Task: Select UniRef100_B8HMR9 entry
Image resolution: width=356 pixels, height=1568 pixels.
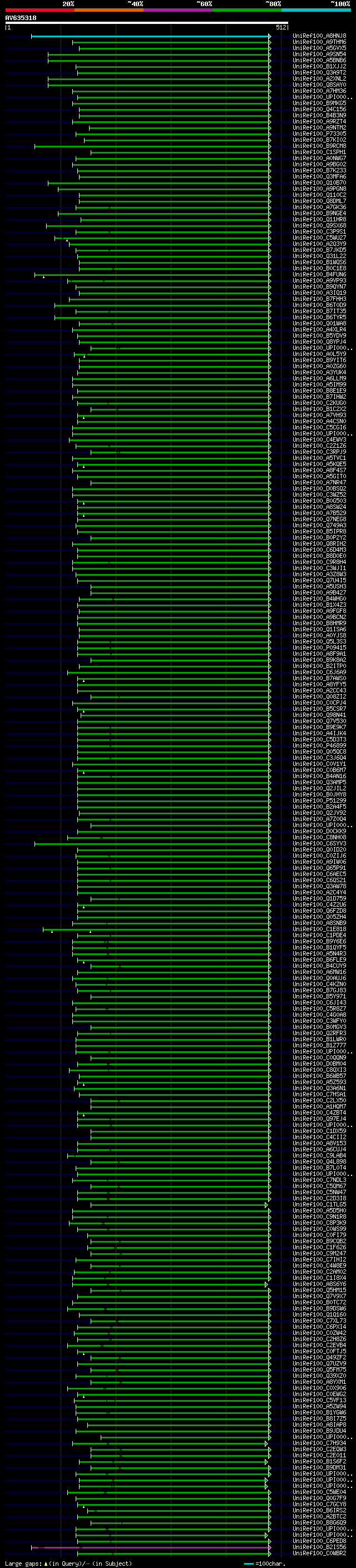Action: (319, 624)
